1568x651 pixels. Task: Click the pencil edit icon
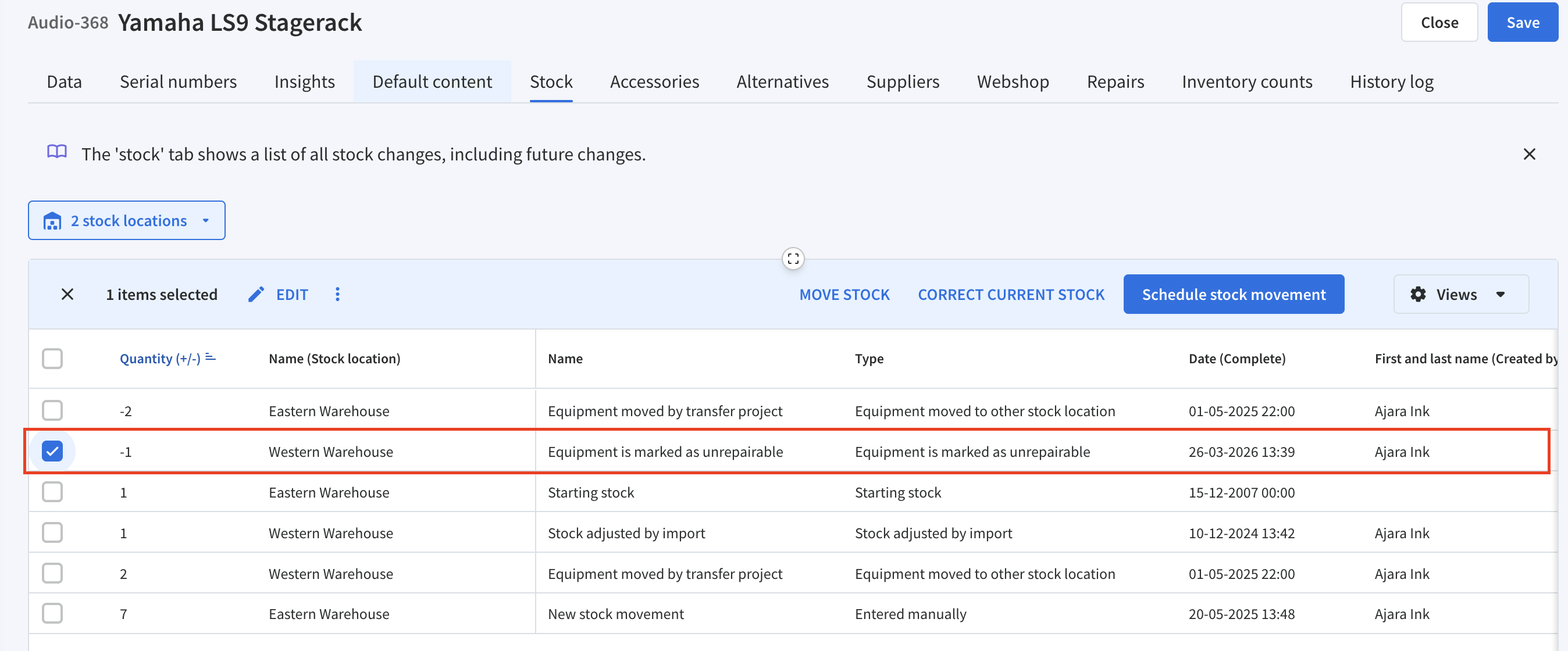click(256, 295)
